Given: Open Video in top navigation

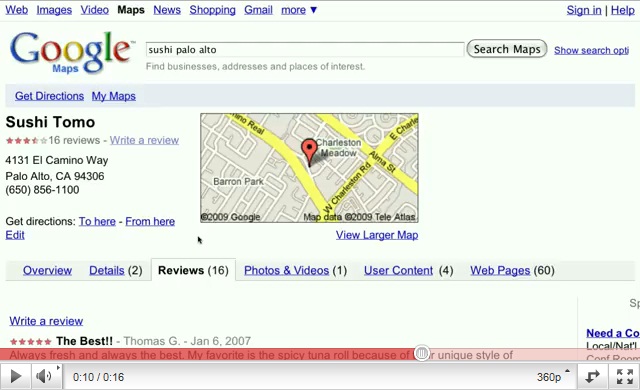Looking at the screenshot, I should 94,10.
